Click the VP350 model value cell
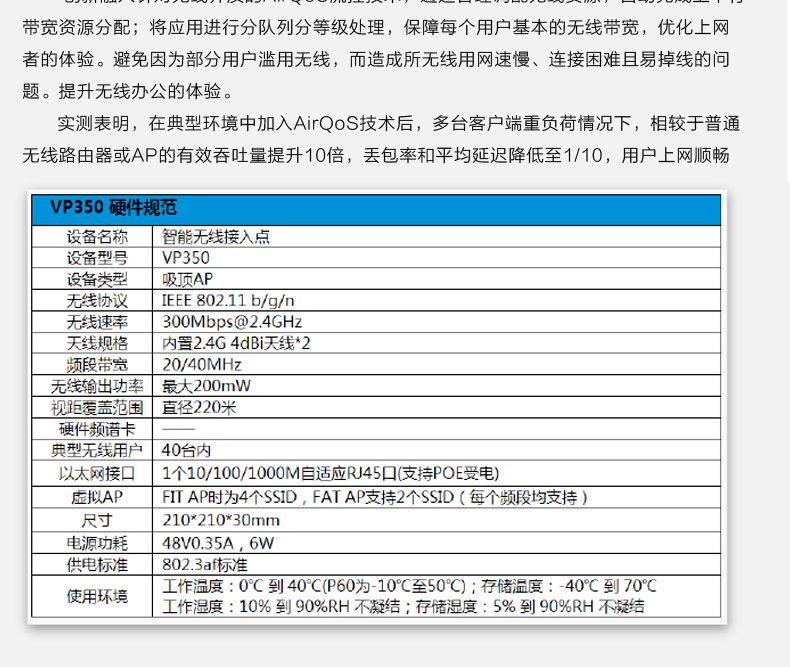This screenshot has height=667, width=790. point(437,257)
